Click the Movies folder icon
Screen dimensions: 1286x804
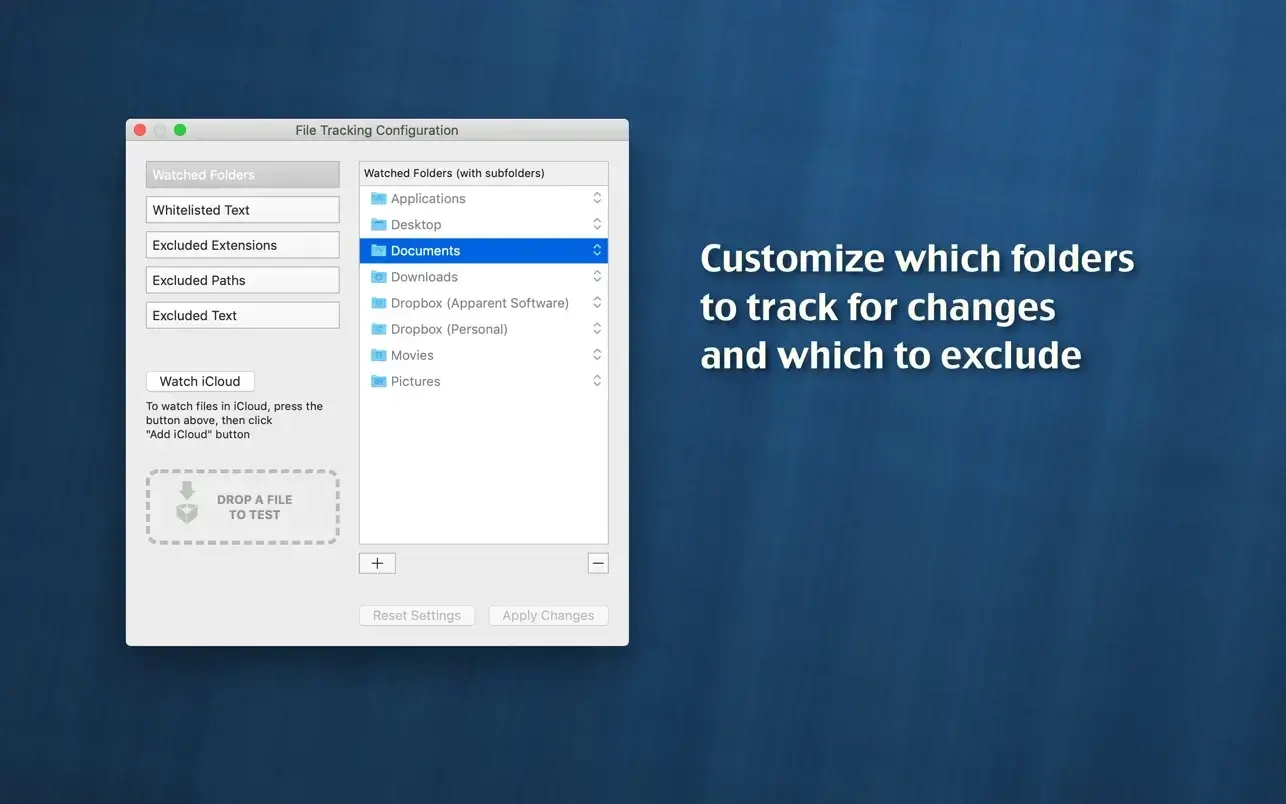pyautogui.click(x=378, y=355)
